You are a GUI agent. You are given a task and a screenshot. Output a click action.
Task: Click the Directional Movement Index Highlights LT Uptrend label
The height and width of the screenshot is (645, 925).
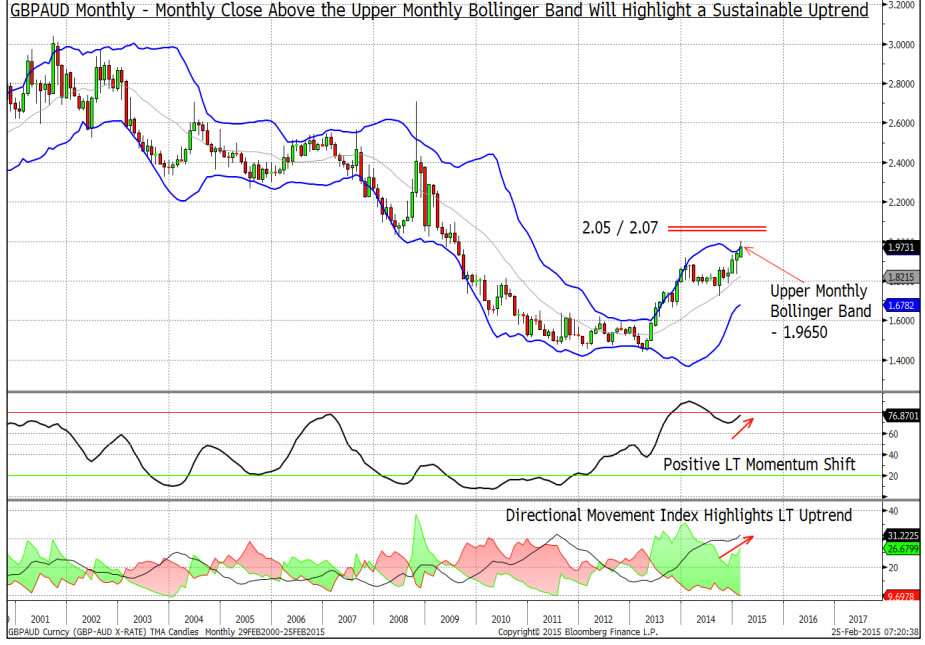(678, 515)
